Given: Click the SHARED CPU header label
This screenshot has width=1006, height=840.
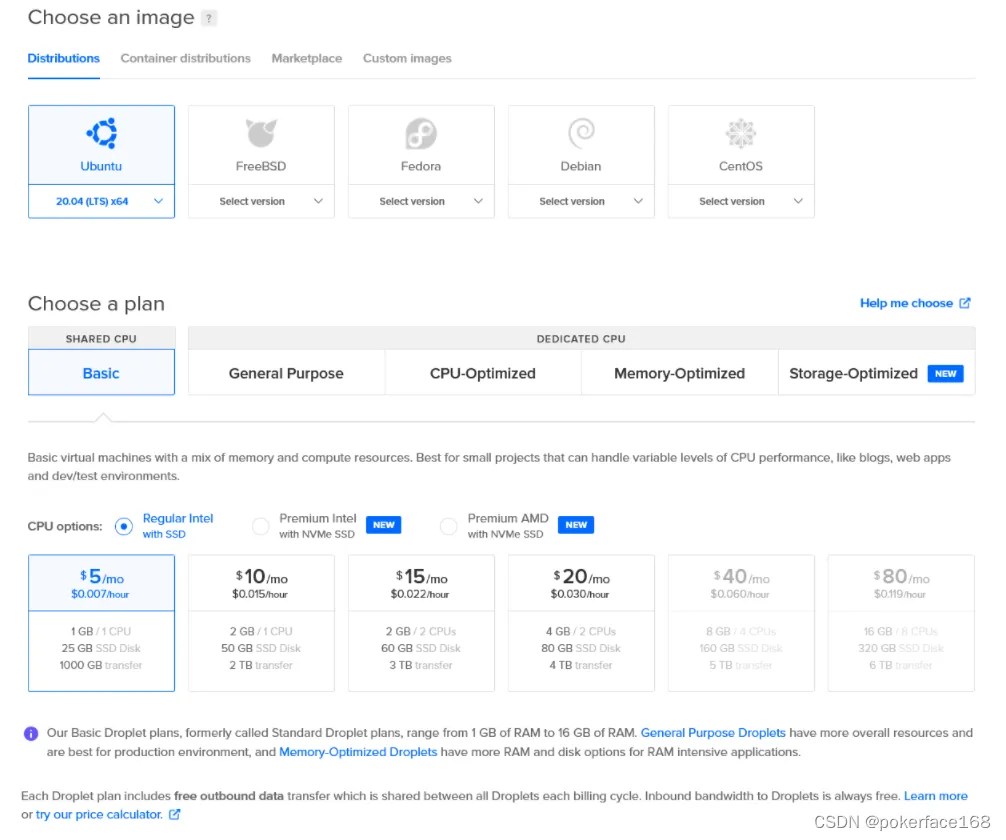Looking at the screenshot, I should pyautogui.click(x=101, y=339).
